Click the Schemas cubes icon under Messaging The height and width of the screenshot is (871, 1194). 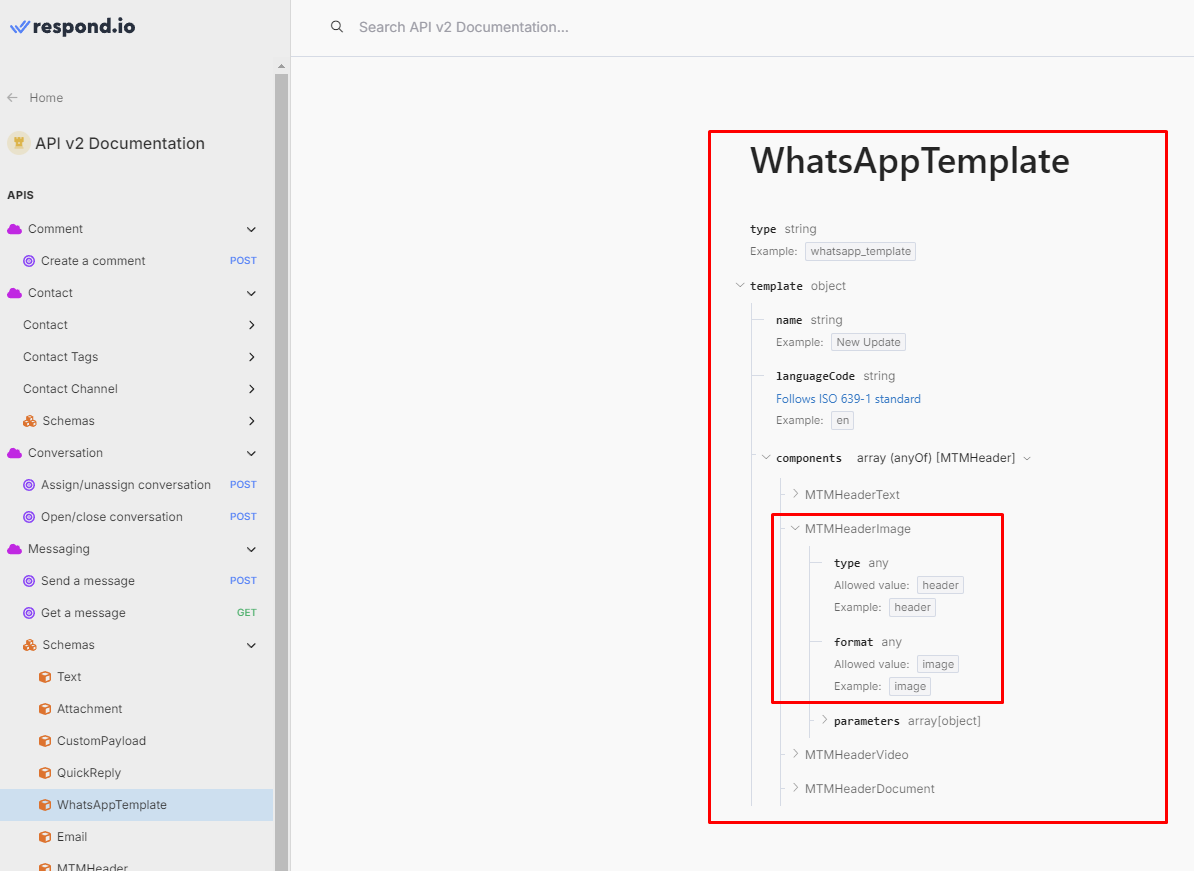click(30, 645)
